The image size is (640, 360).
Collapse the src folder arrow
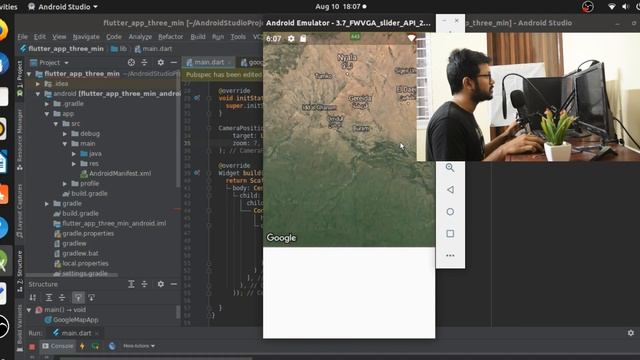56,124
